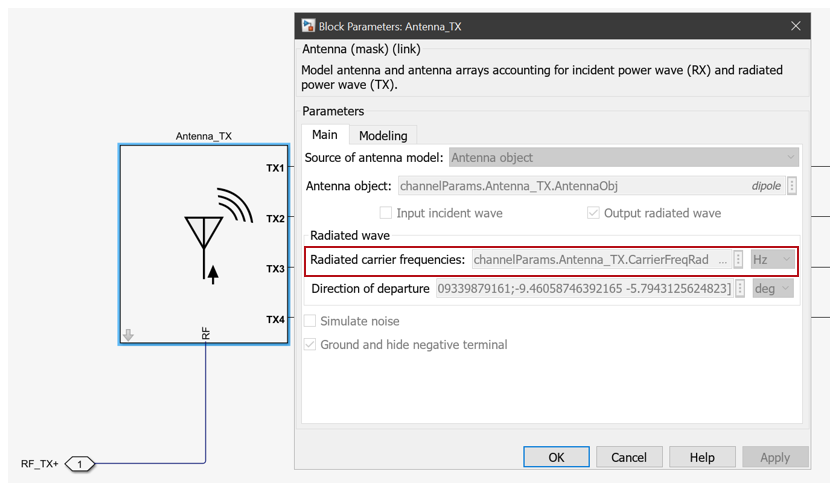
Task: Click the Radiated carrier frequencies input field
Action: 601,260
